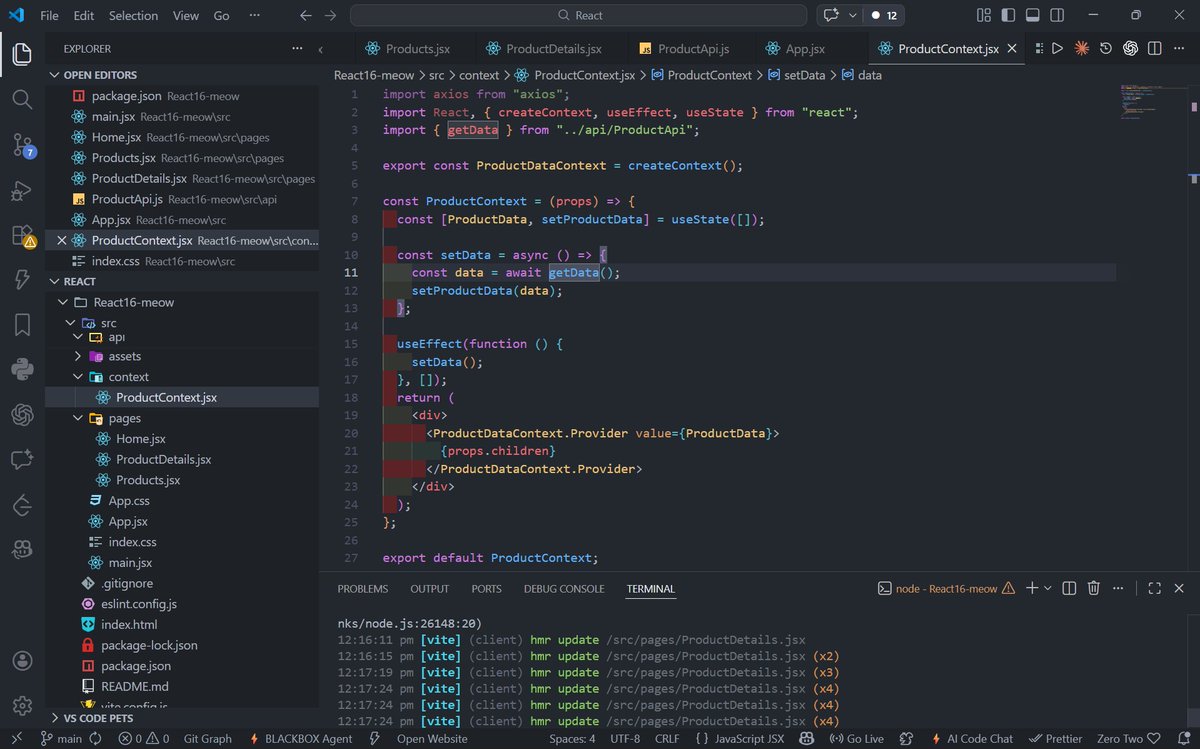Toggle the primary side bar
The width and height of the screenshot is (1200, 749).
click(x=1009, y=15)
